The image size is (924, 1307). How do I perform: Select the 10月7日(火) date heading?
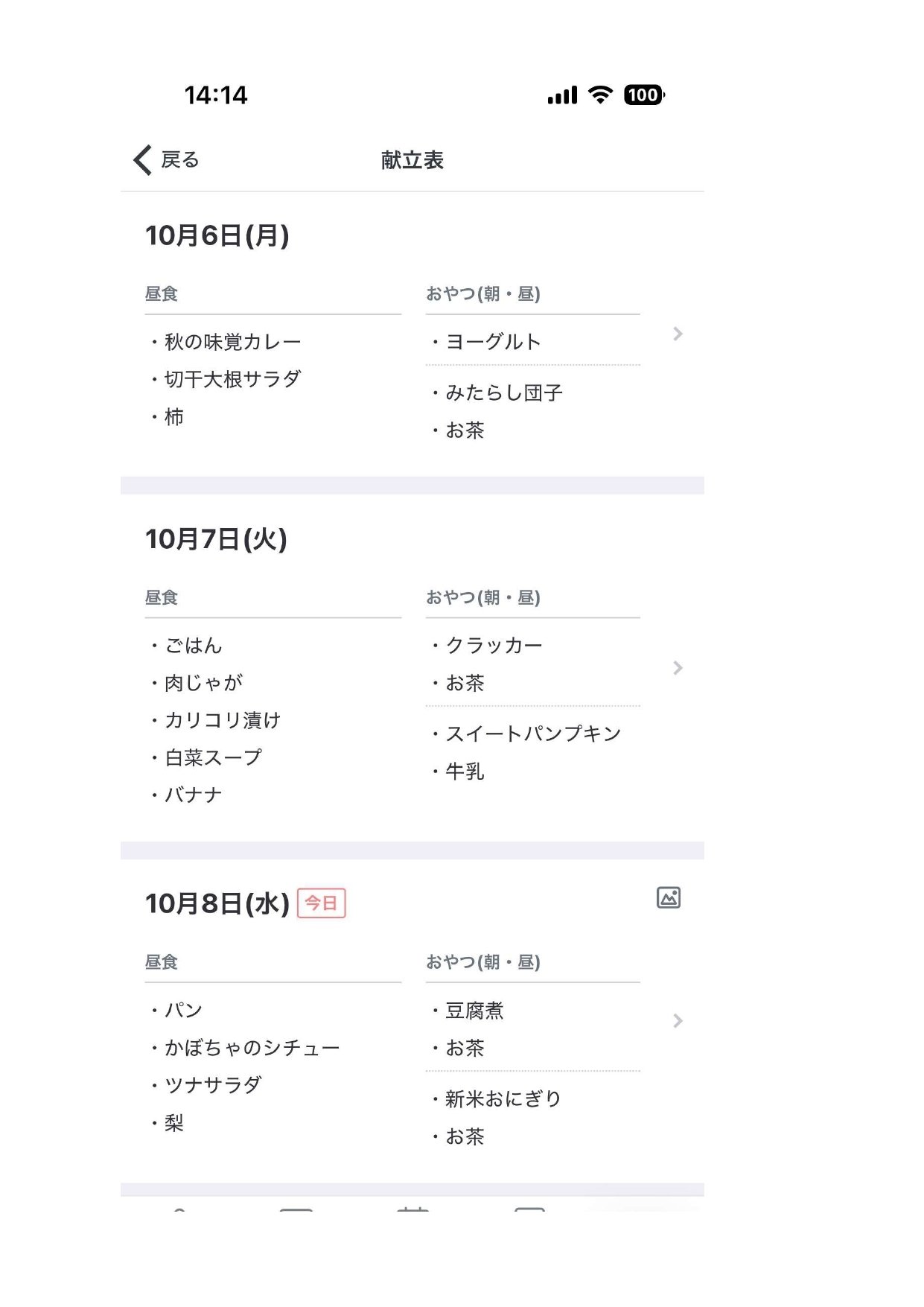(216, 539)
